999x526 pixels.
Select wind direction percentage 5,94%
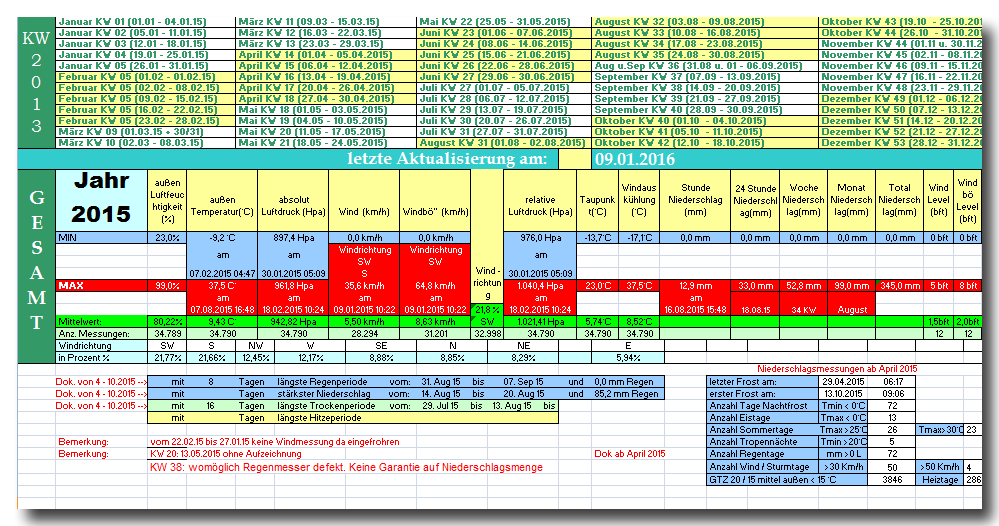click(x=628, y=358)
